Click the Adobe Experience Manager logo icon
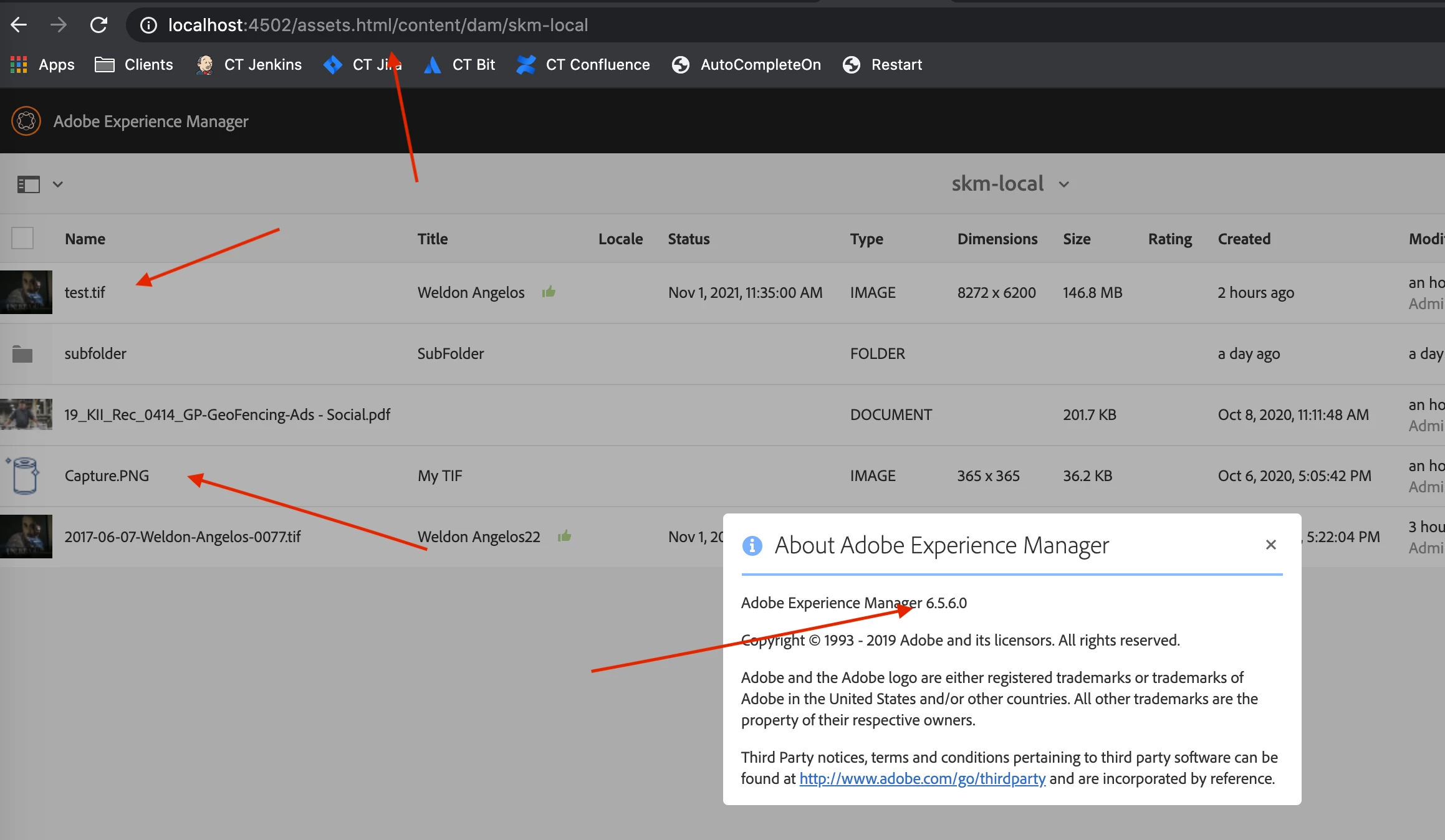 [x=26, y=121]
